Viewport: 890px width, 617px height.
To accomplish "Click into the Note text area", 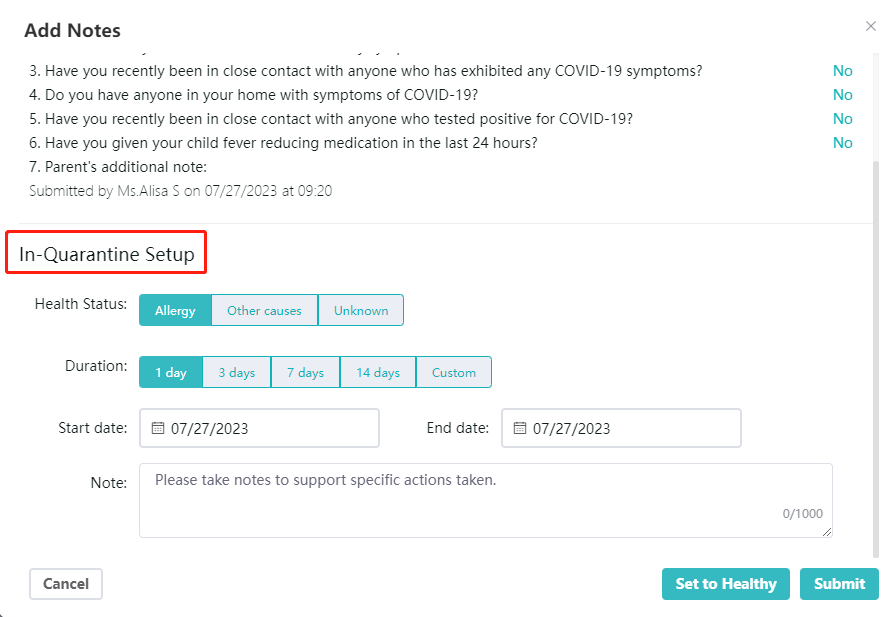I will tap(486, 500).
